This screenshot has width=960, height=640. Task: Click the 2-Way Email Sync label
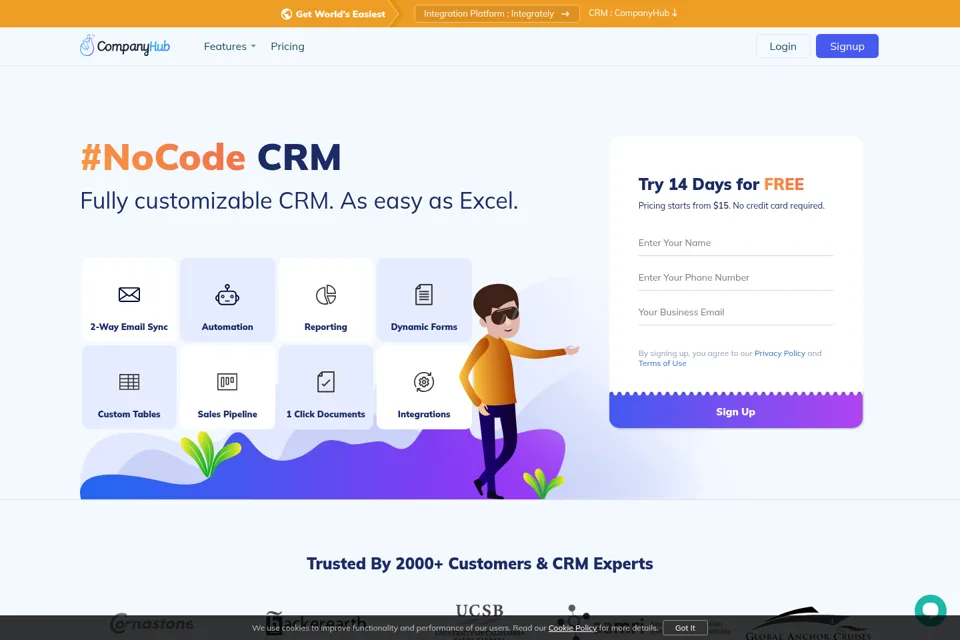click(x=129, y=327)
